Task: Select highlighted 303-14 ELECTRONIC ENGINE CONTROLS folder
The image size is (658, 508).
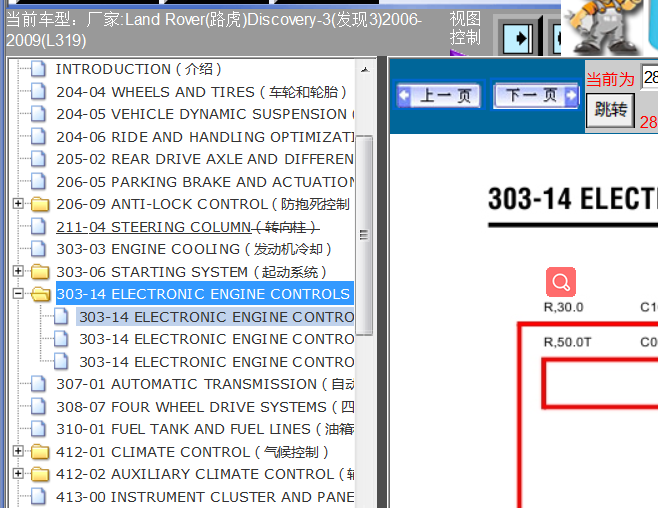Action: point(205,294)
